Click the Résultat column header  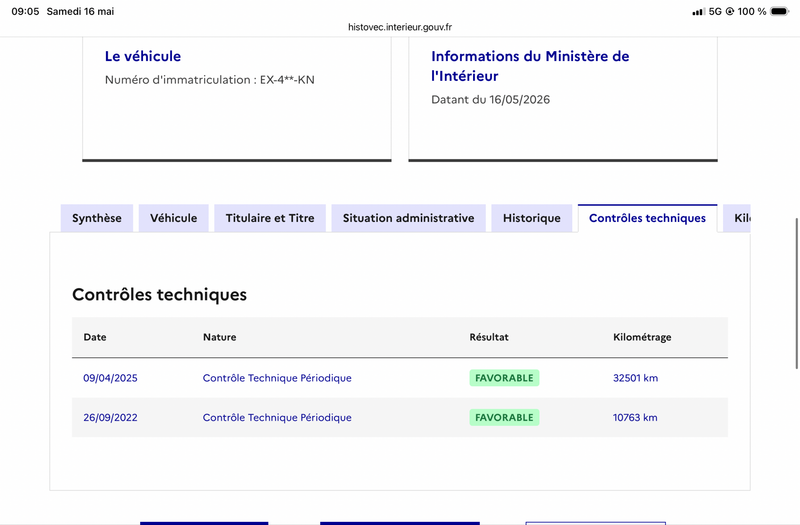(489, 337)
